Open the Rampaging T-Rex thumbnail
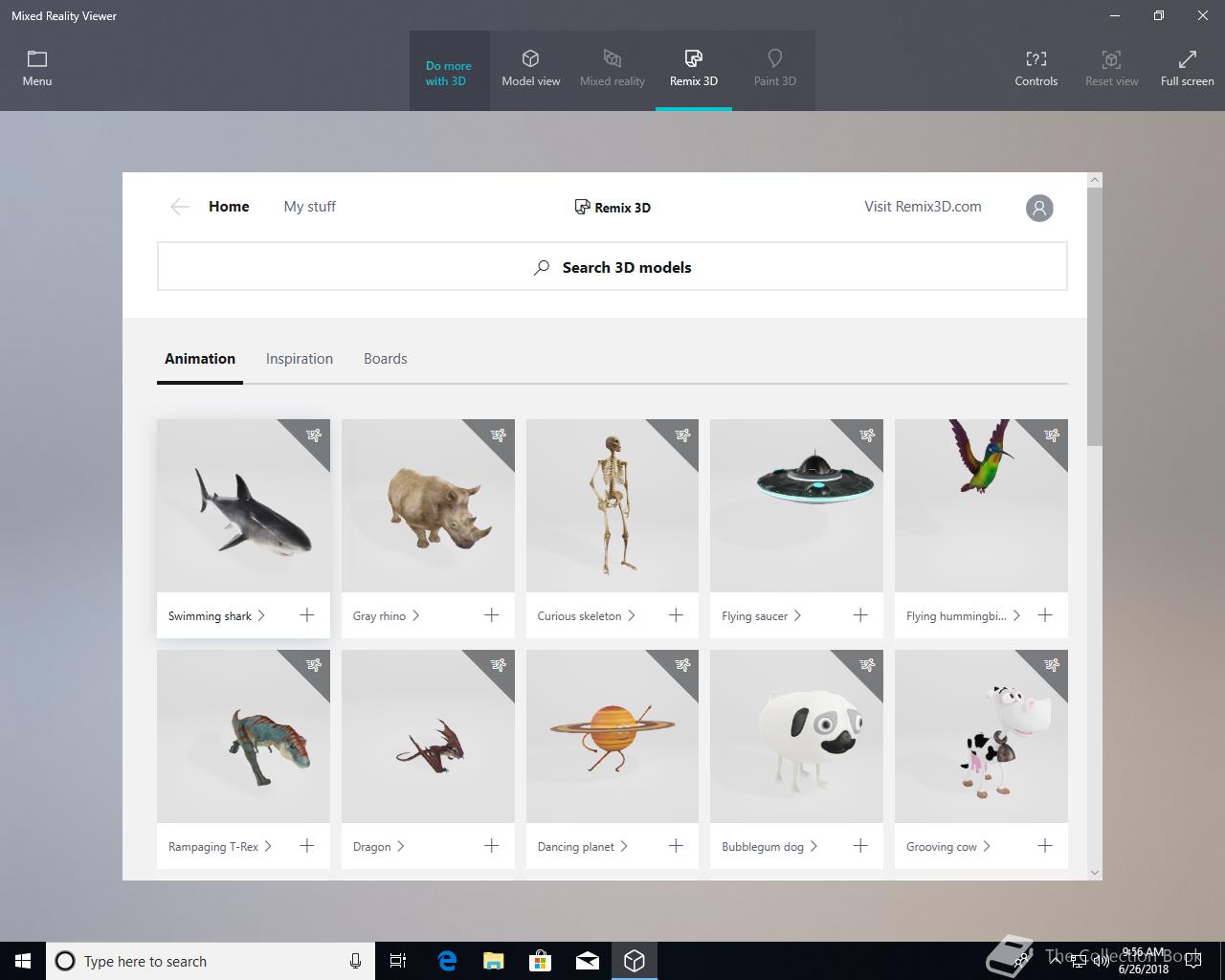 [x=243, y=736]
